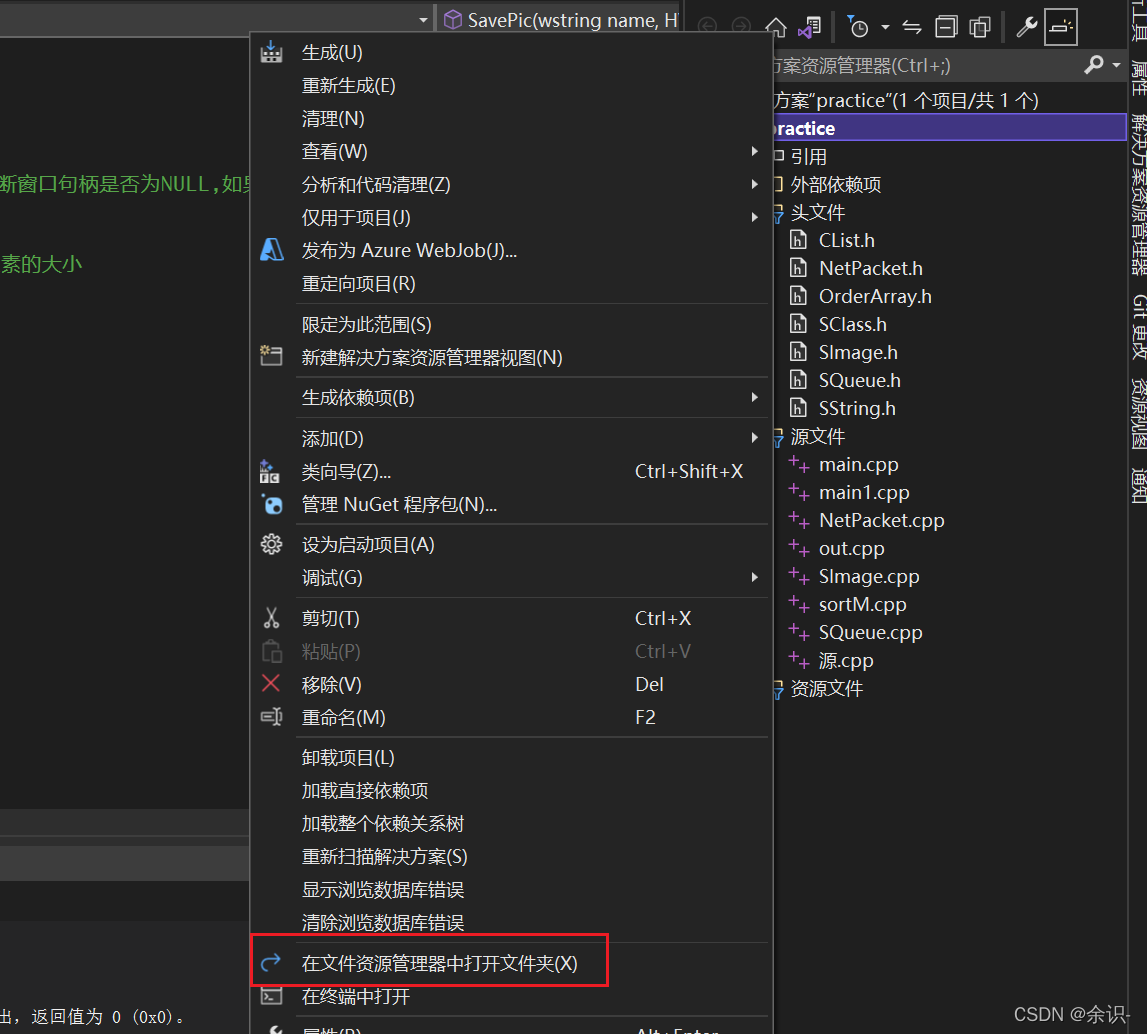This screenshot has width=1147, height=1034.
Task: Select the 头文件 filter folder
Action: [818, 213]
